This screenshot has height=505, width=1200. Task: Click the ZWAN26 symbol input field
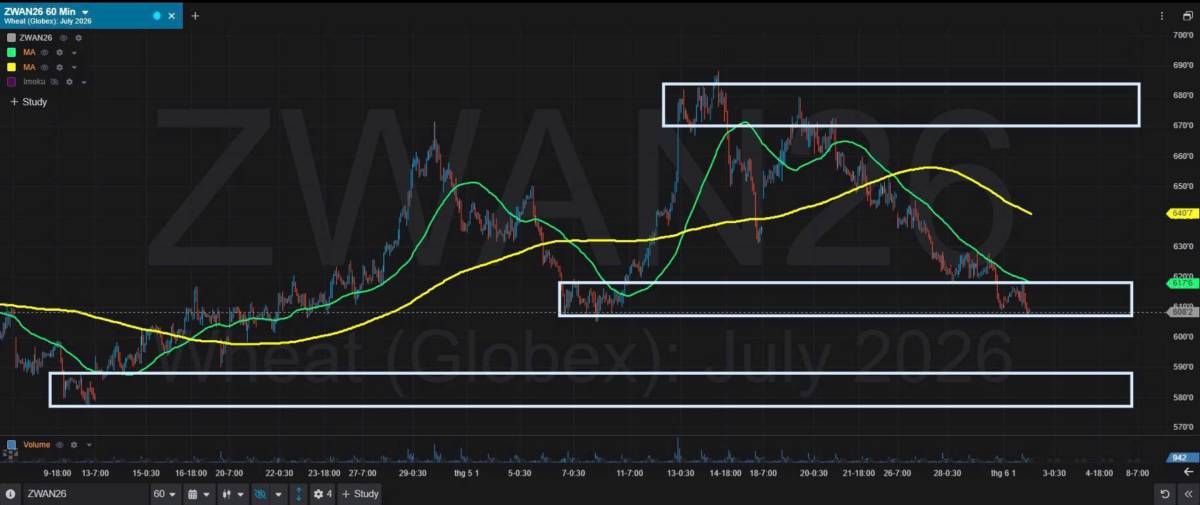(85, 494)
